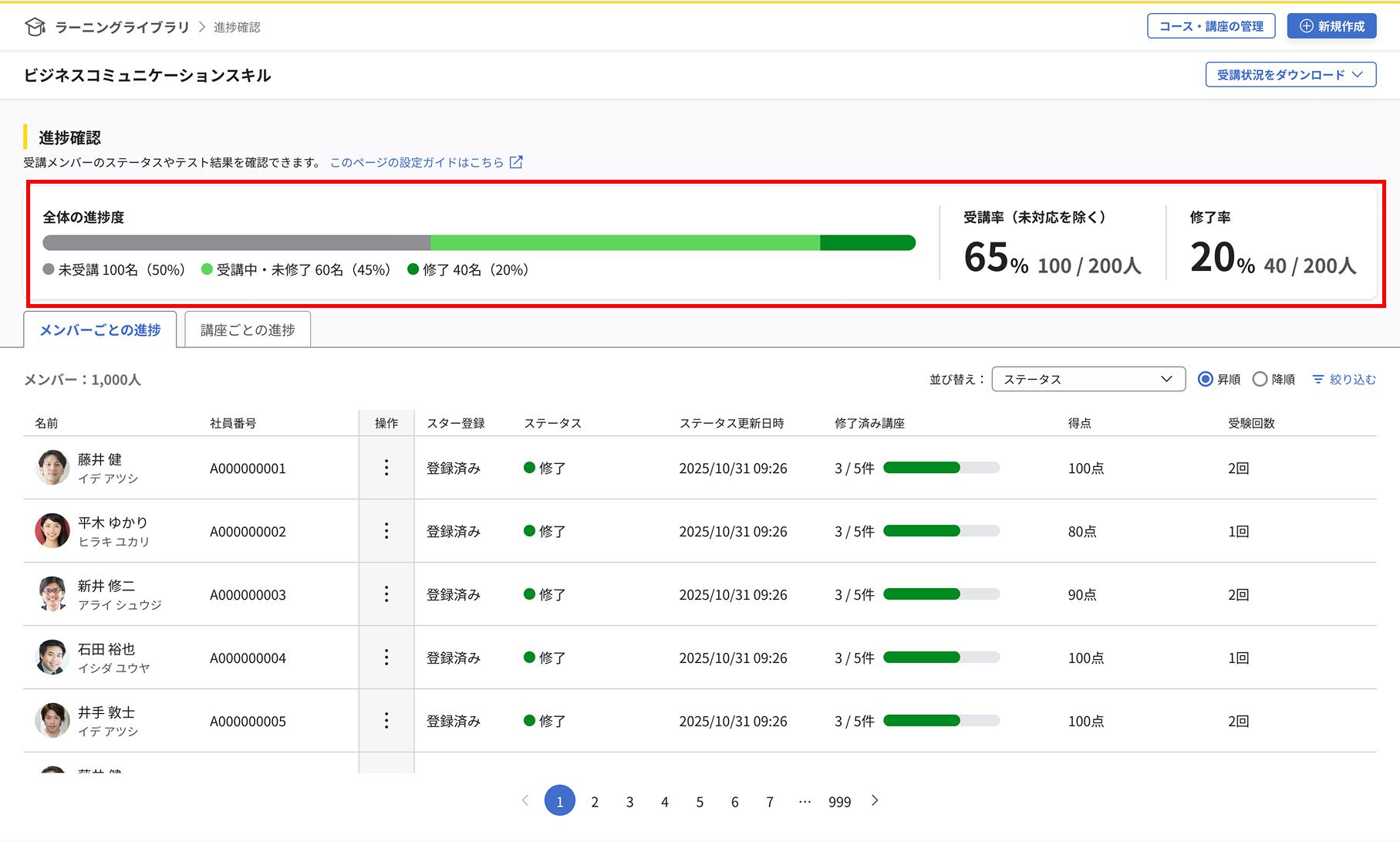Click legend 未受講 100名（50%）
Screen dimensions: 1400x842
(x=114, y=269)
